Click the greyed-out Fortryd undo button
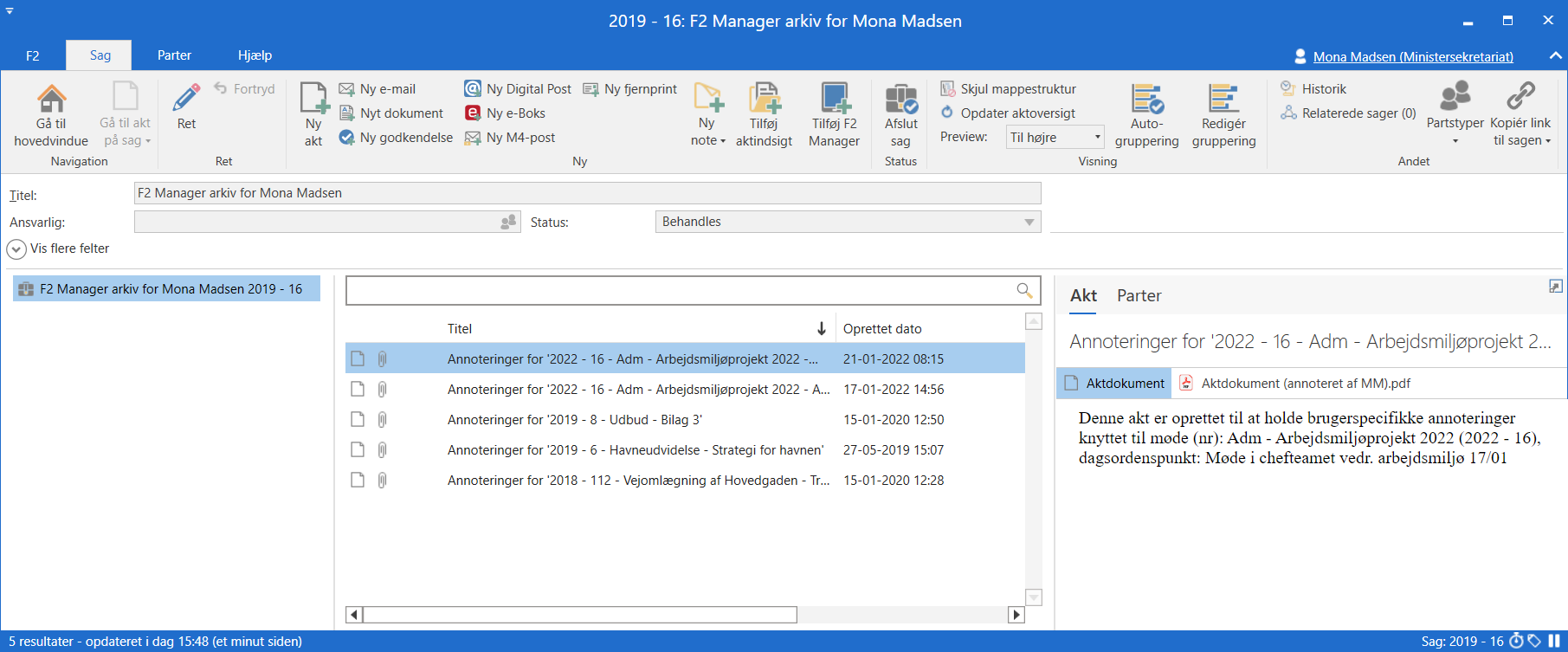Viewport: 1568px width, 652px height. click(x=244, y=88)
